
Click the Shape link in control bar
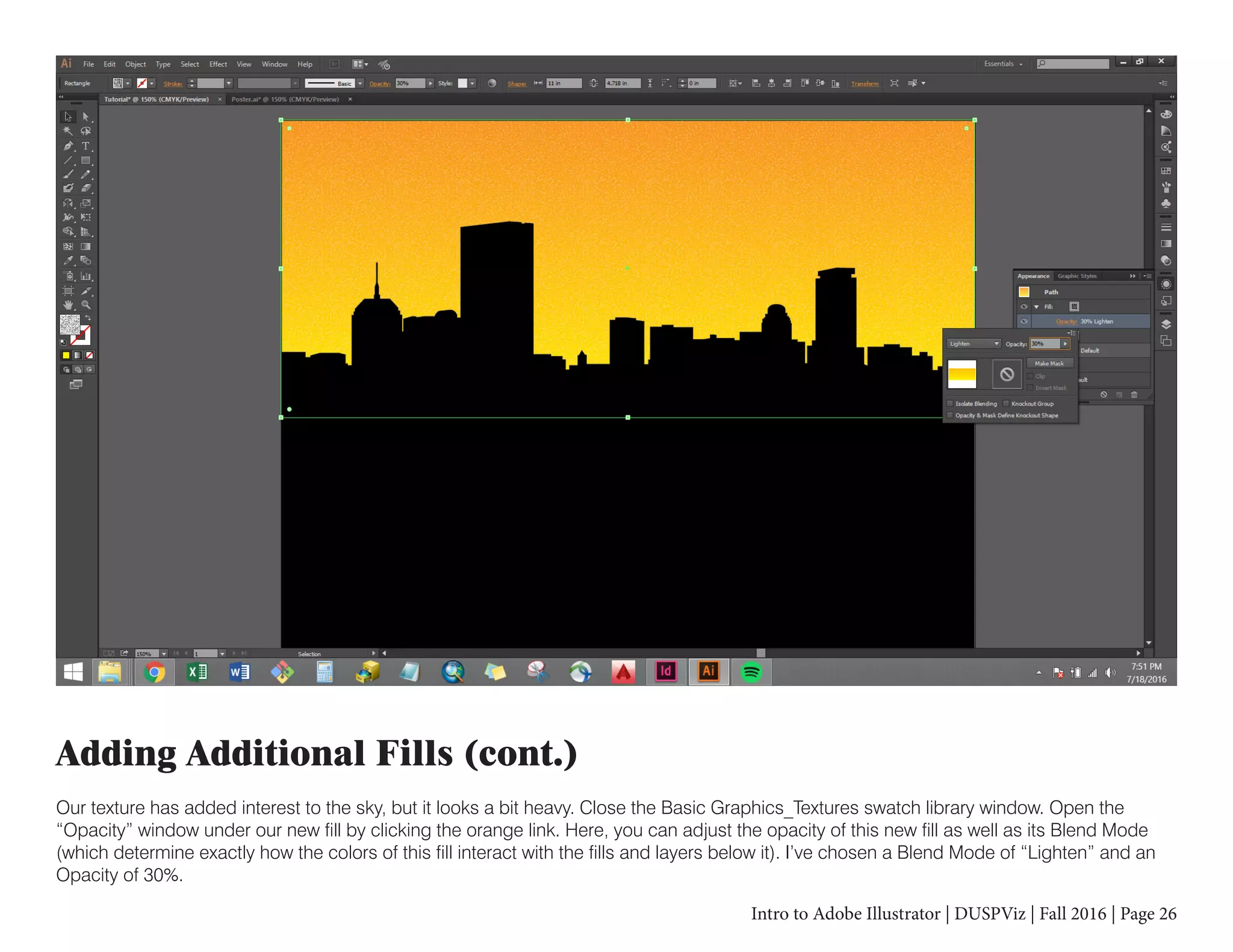point(517,84)
